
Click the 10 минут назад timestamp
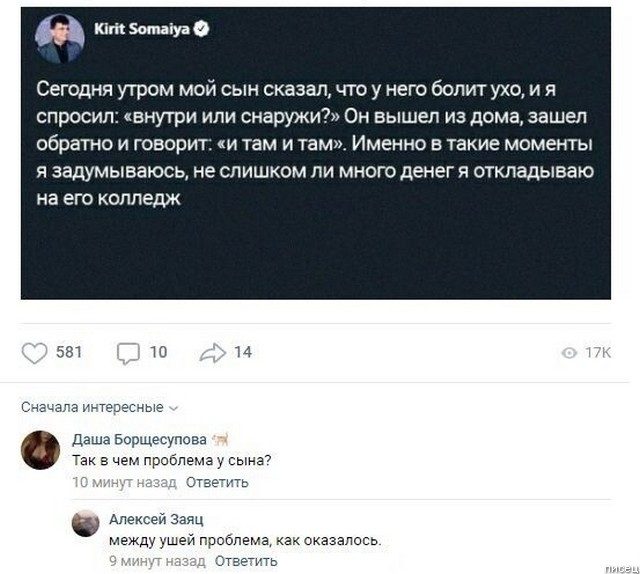click(x=126, y=482)
